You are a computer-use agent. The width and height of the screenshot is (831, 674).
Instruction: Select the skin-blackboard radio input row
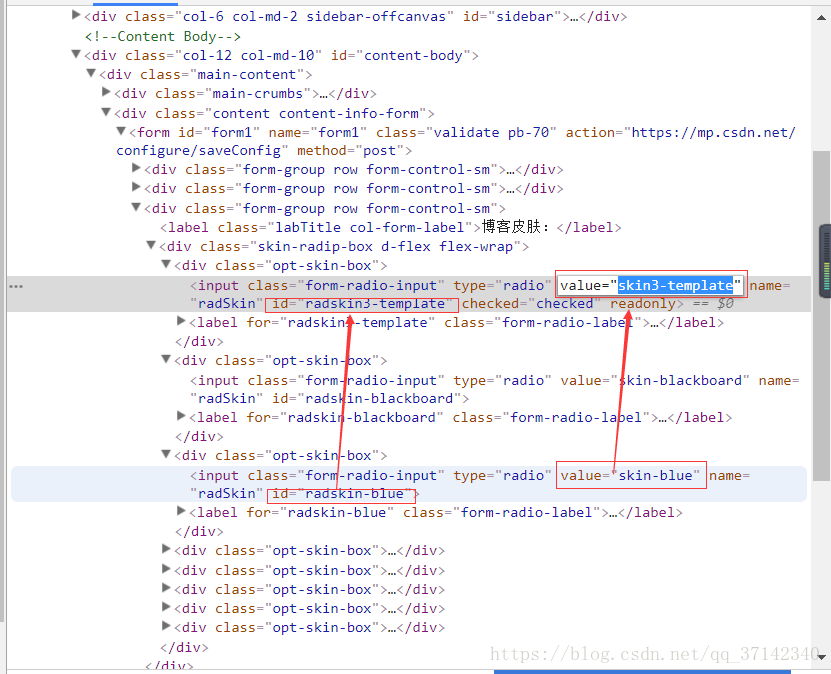click(x=494, y=389)
